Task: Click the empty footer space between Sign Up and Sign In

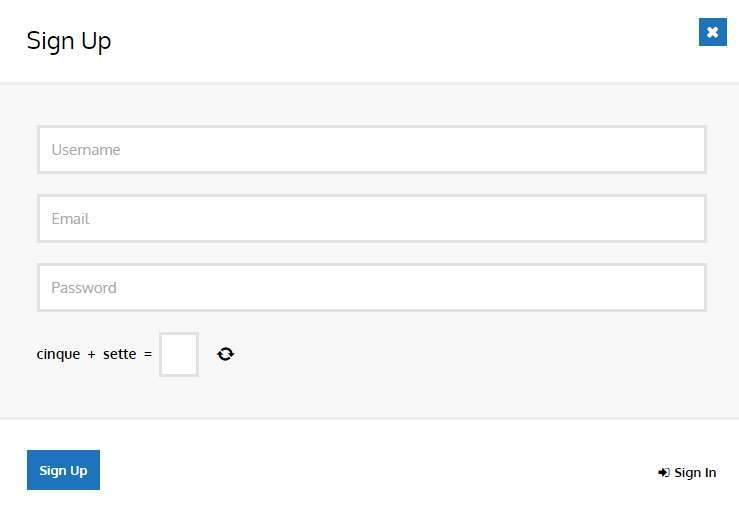Action: click(380, 470)
